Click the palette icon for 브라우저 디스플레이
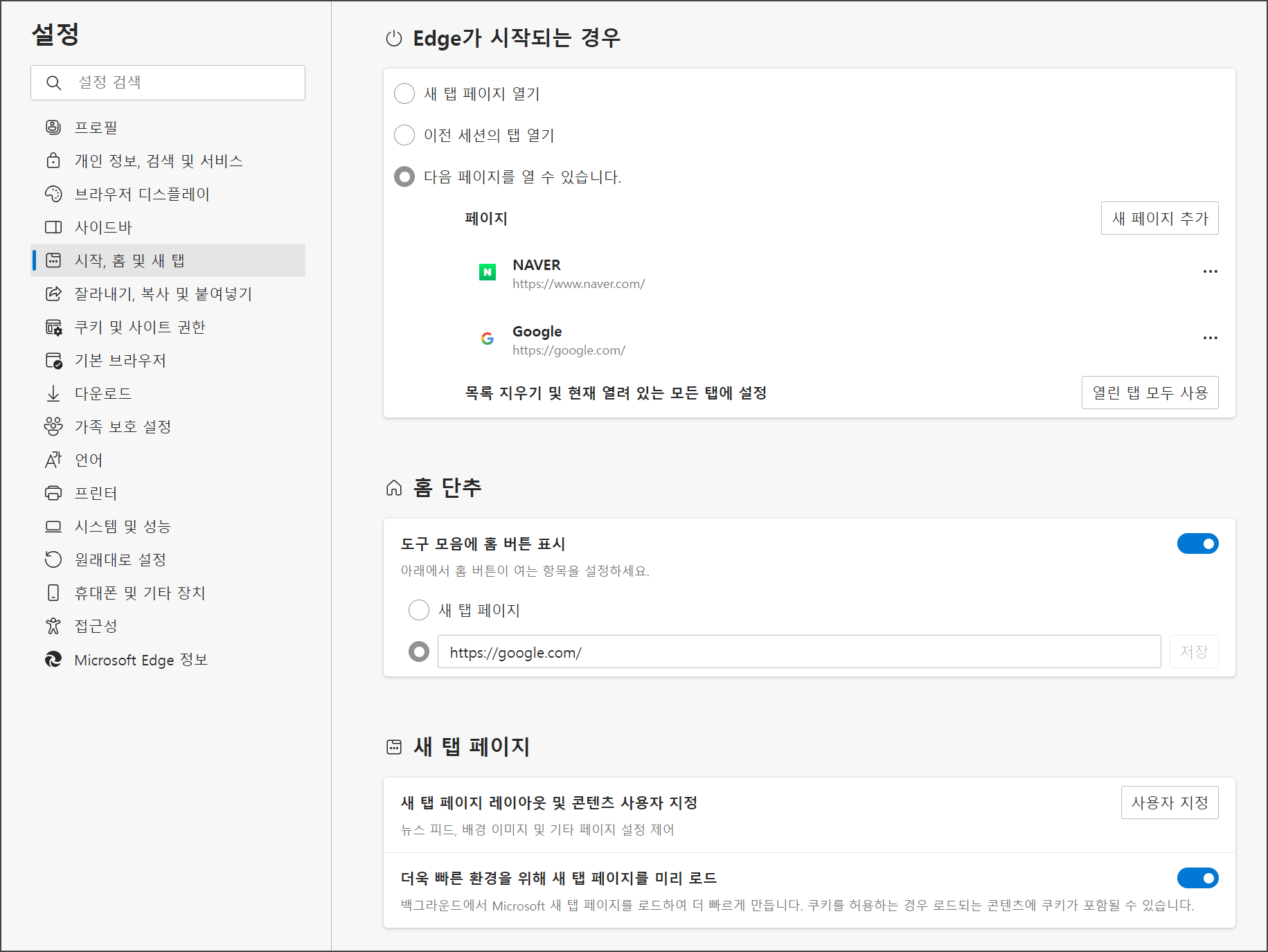Image resolution: width=1268 pixels, height=952 pixels. [53, 194]
